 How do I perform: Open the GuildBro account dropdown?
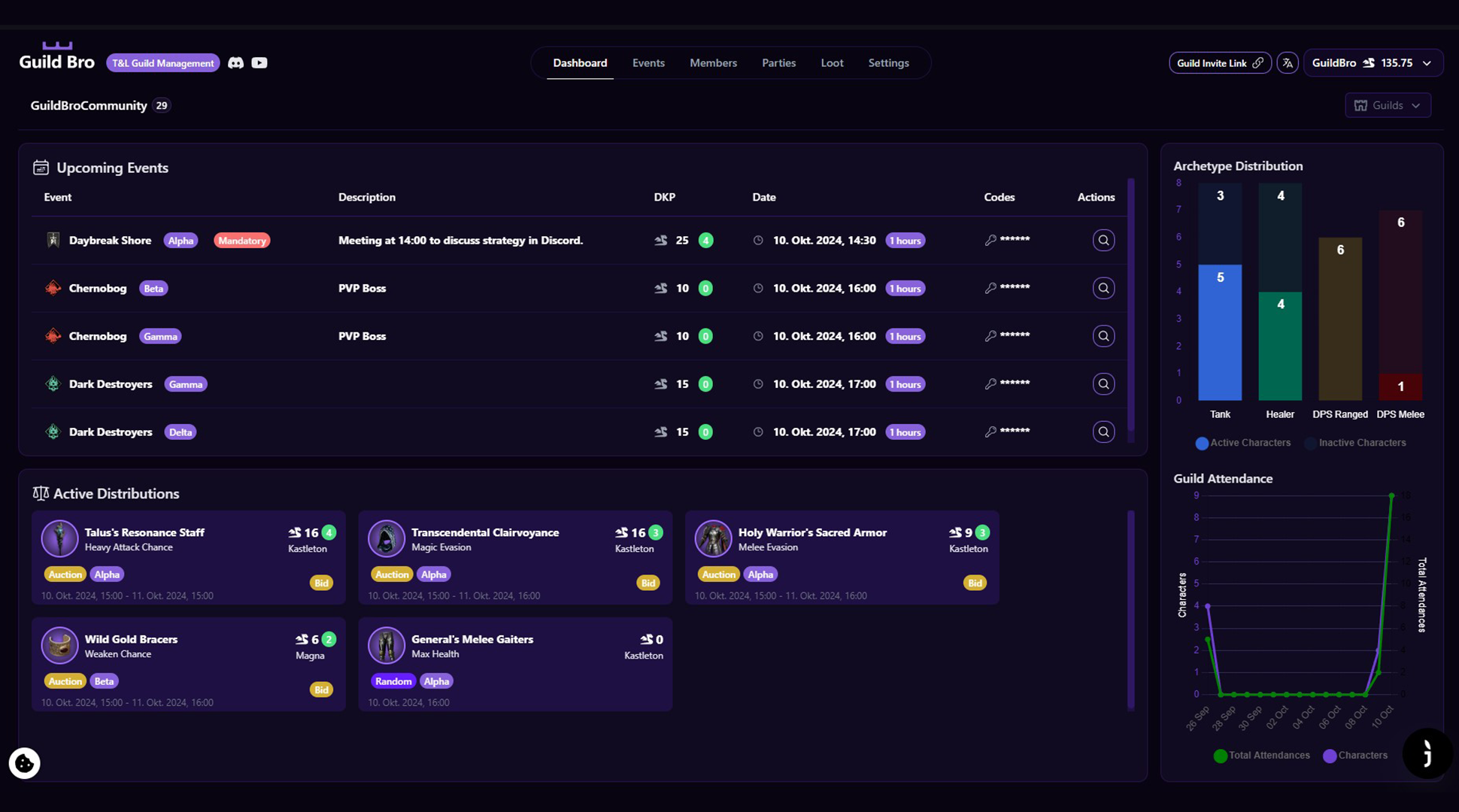click(x=1373, y=63)
